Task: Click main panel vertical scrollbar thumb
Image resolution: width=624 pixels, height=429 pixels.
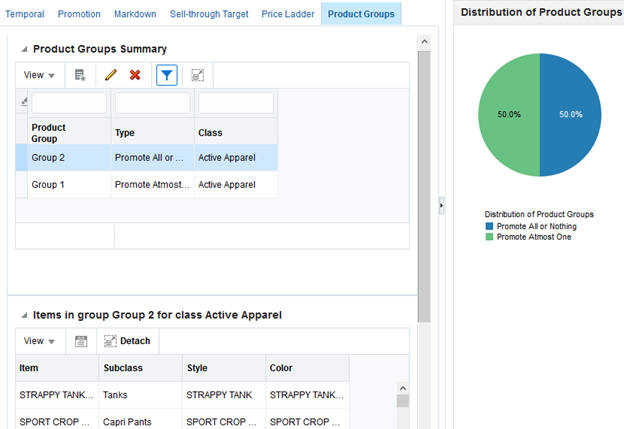Action: pyautogui.click(x=424, y=186)
